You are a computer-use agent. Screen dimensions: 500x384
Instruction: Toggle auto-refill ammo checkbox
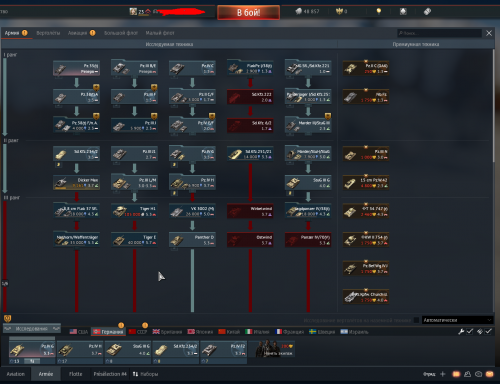pyautogui.click(x=488, y=331)
